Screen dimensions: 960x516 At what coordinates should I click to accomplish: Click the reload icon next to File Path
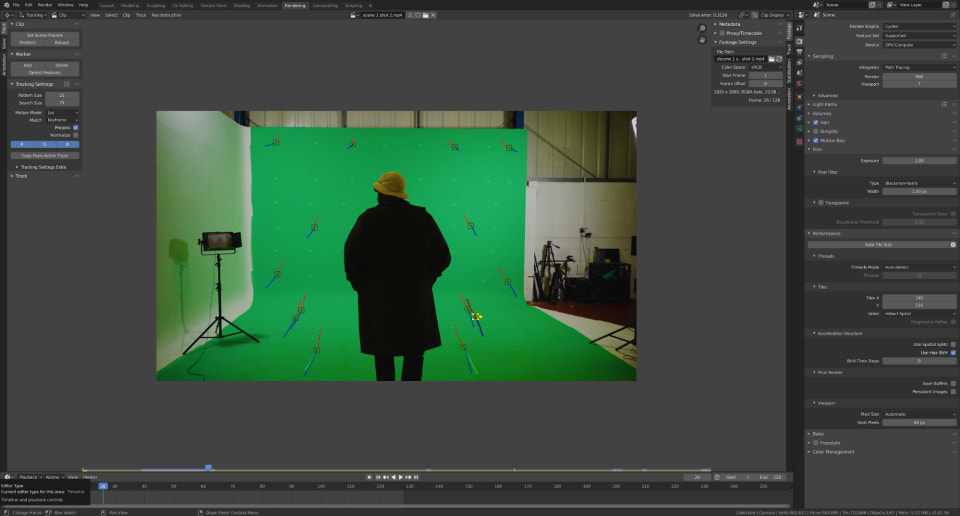[x=779, y=59]
